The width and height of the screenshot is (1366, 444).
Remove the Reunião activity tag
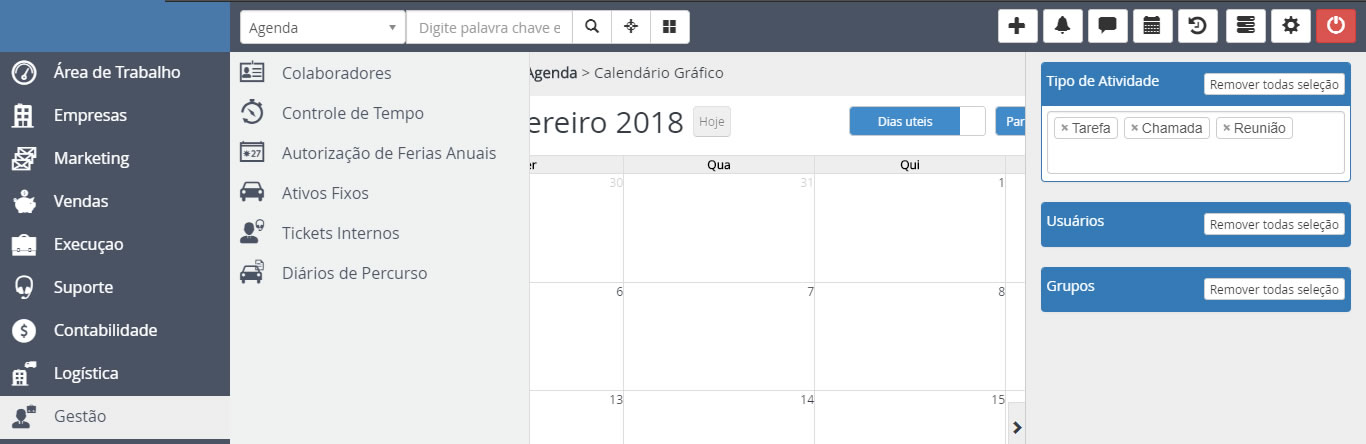[1226, 128]
